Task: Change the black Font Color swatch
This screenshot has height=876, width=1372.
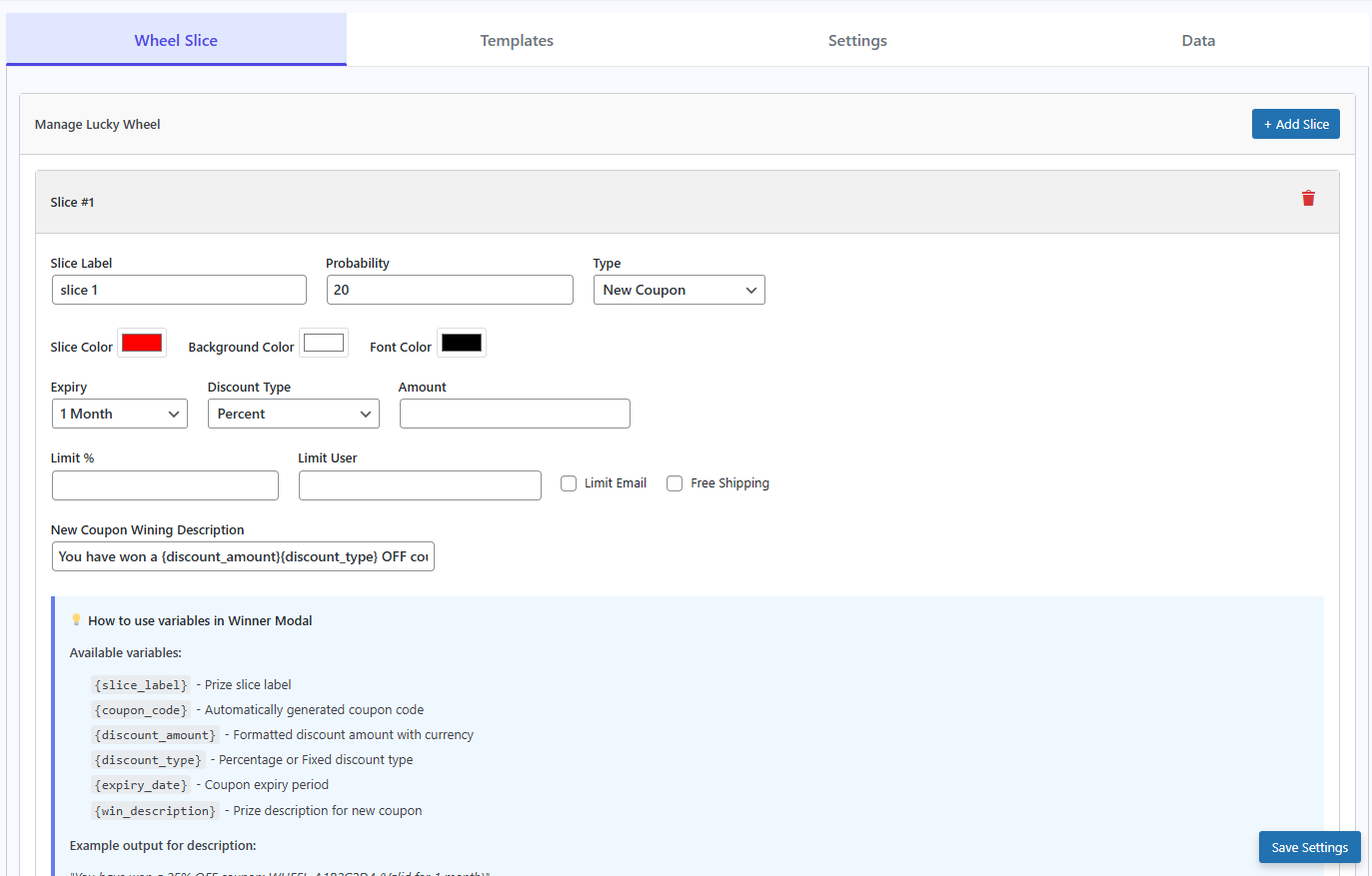Action: click(x=462, y=343)
